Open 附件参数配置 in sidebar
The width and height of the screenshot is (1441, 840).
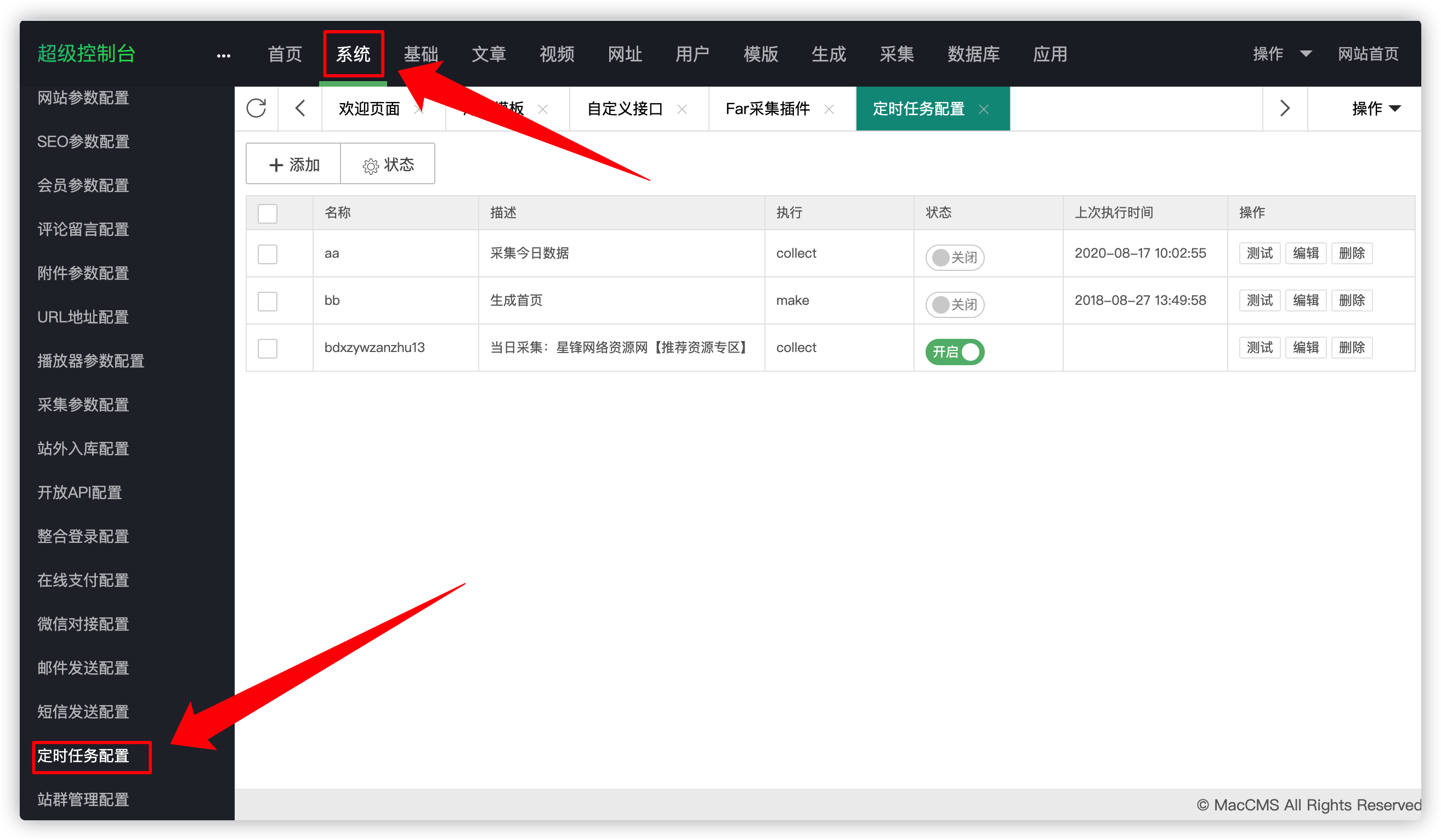(x=83, y=273)
